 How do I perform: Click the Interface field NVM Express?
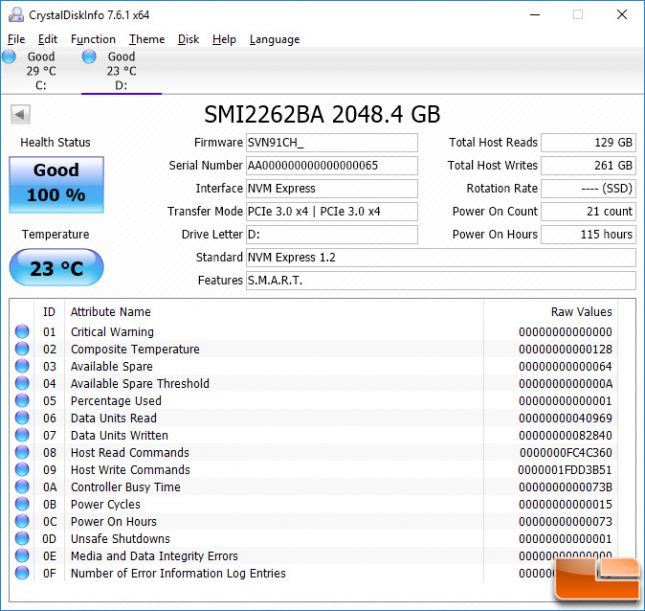pos(332,188)
